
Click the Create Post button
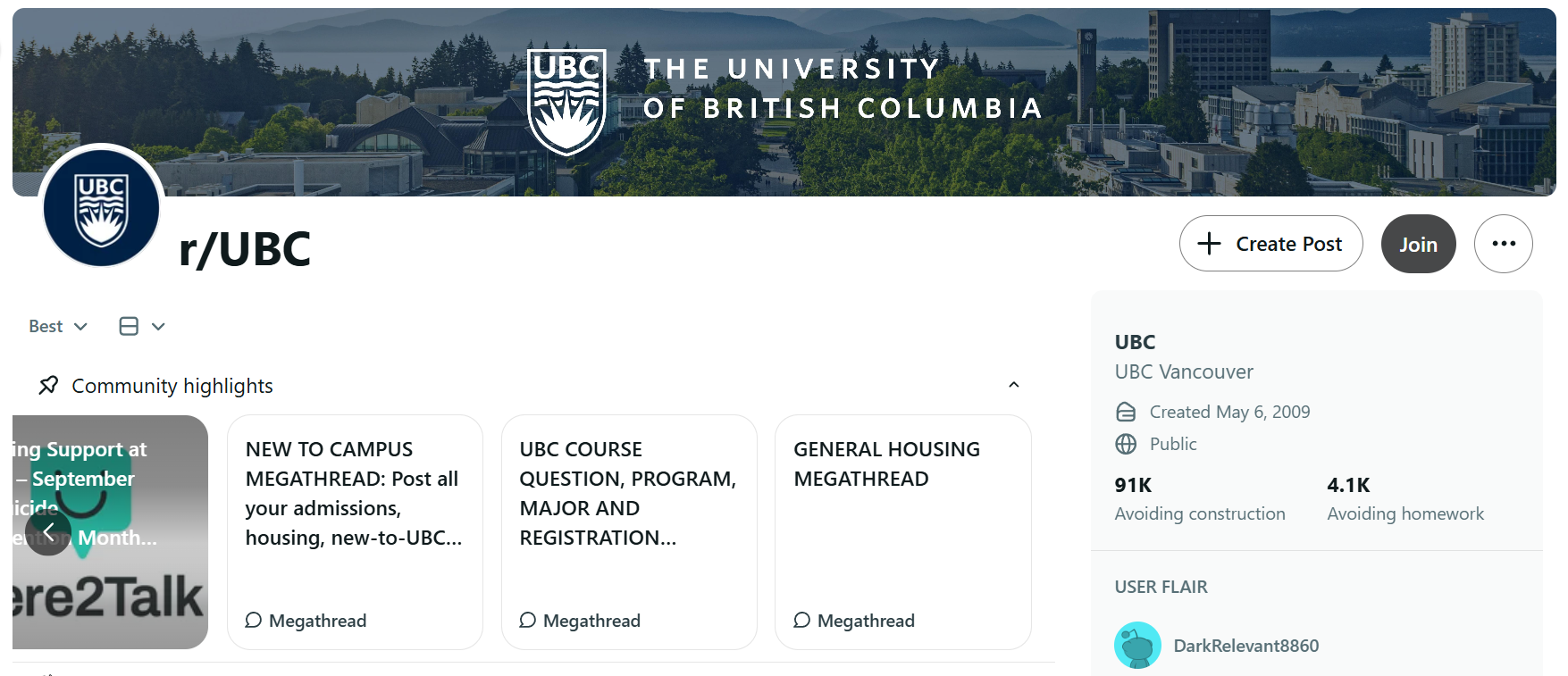click(1270, 243)
